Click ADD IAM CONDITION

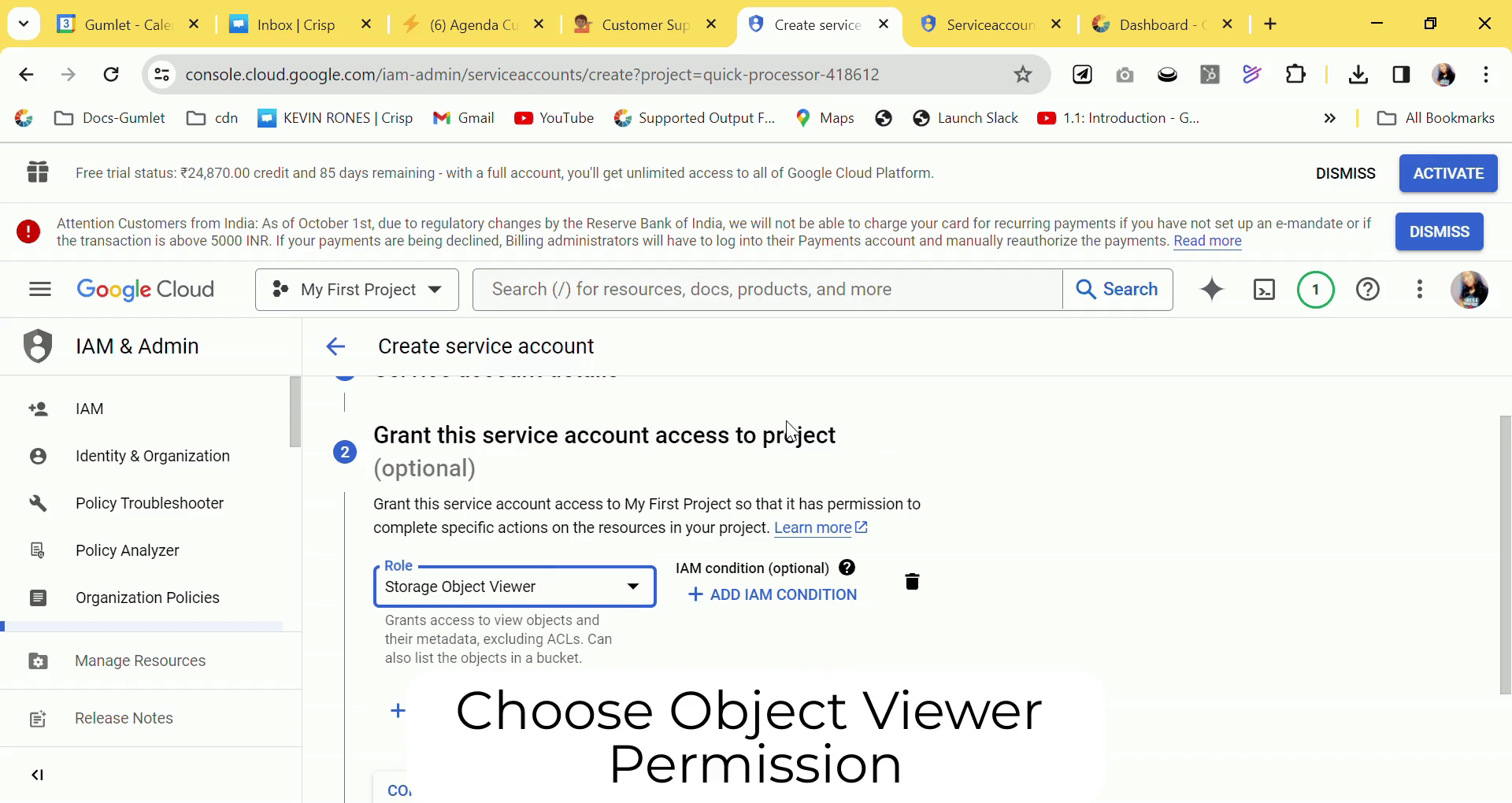772,595
